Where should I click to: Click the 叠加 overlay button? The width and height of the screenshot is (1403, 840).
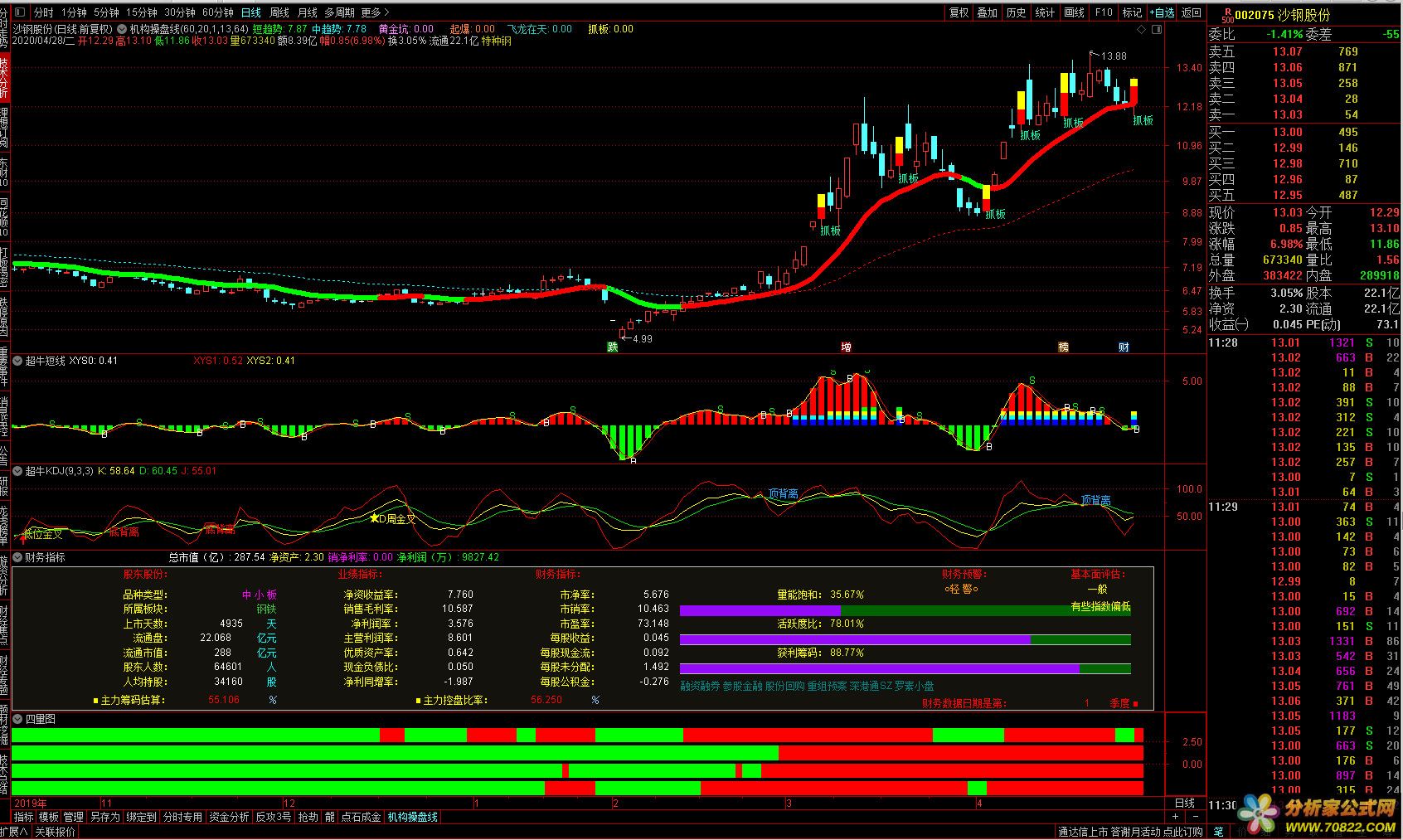click(x=988, y=12)
